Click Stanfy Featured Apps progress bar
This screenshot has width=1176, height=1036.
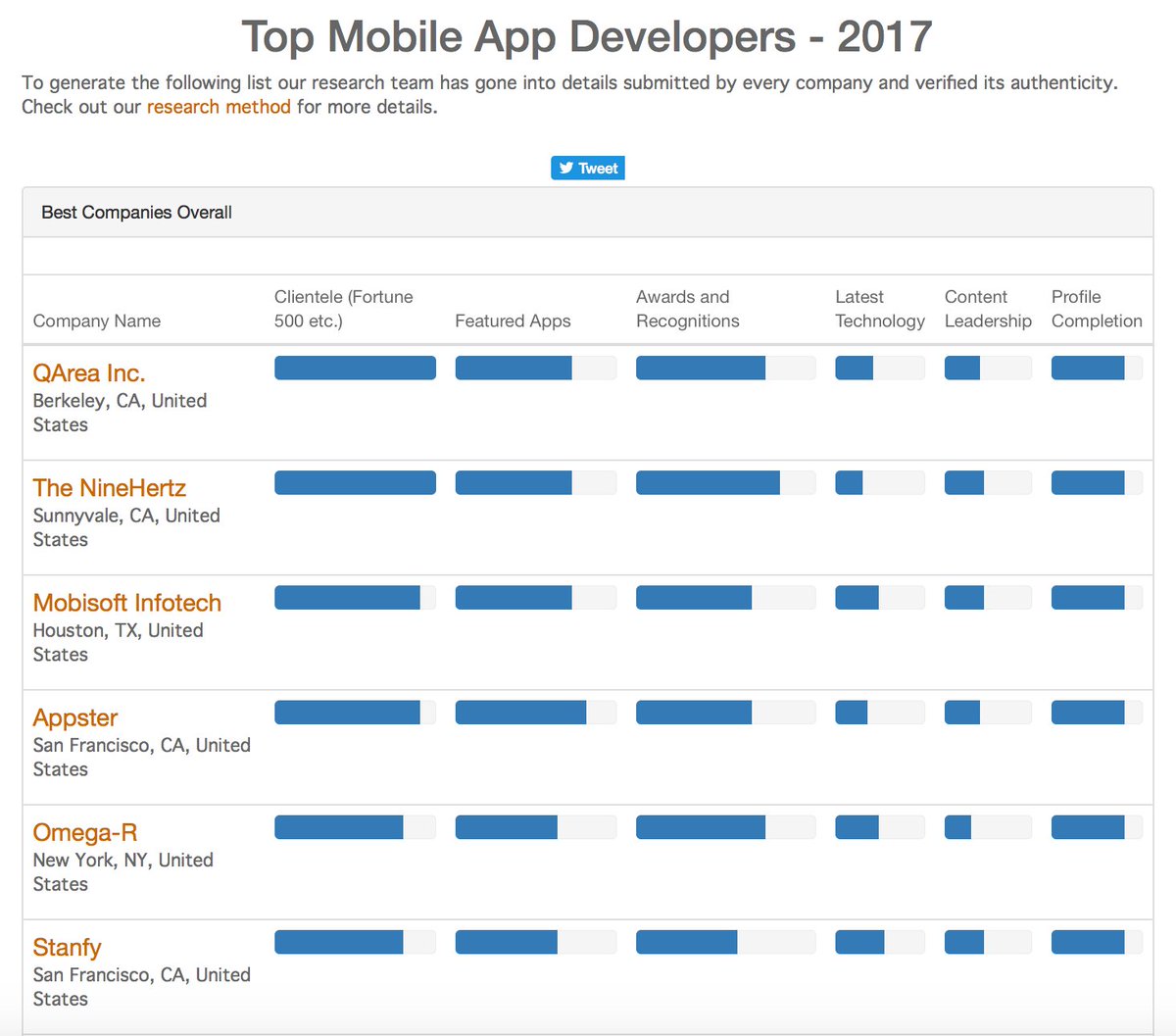tap(536, 942)
